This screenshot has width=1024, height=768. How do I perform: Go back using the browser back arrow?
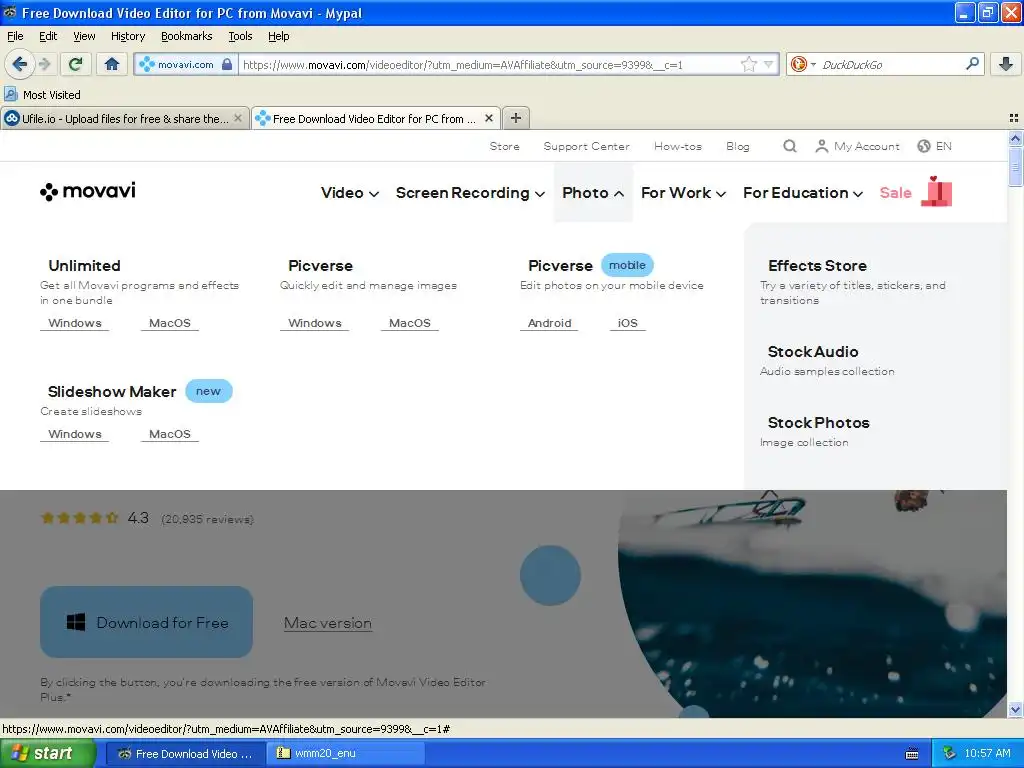(20, 64)
